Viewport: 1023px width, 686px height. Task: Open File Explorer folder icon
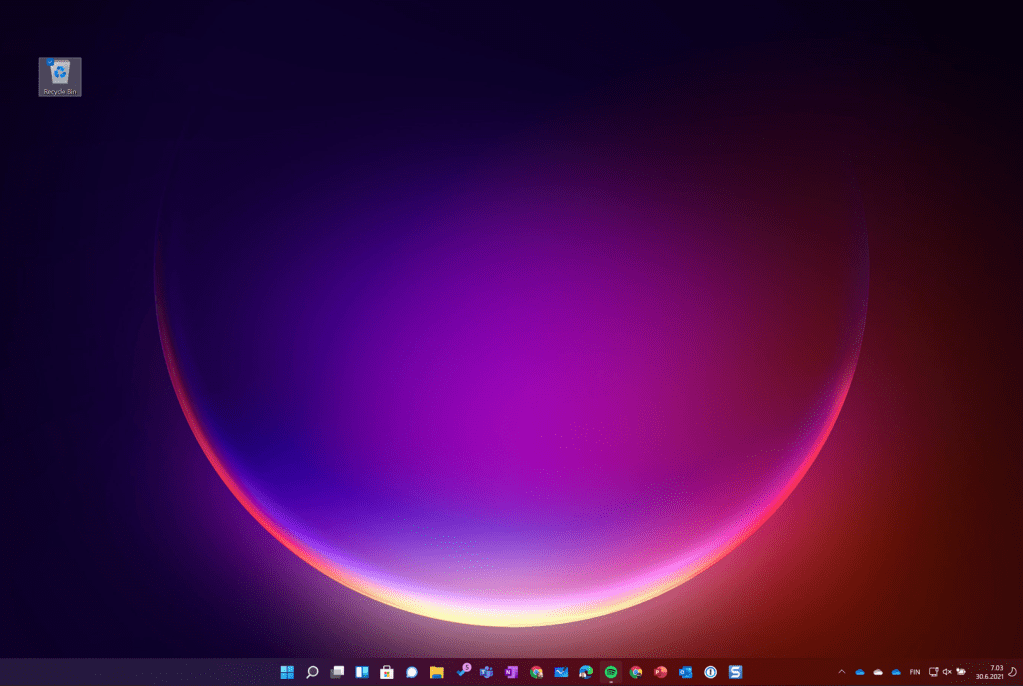pos(436,672)
